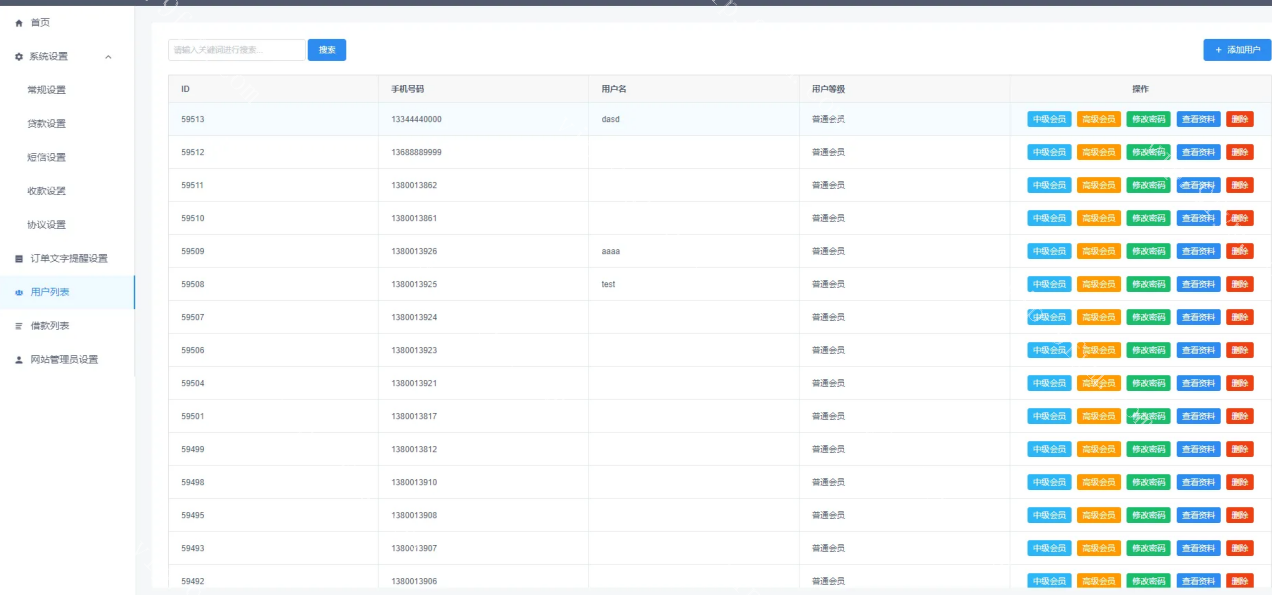Focus the keyword search input field
The image size is (1272, 595).
236,50
